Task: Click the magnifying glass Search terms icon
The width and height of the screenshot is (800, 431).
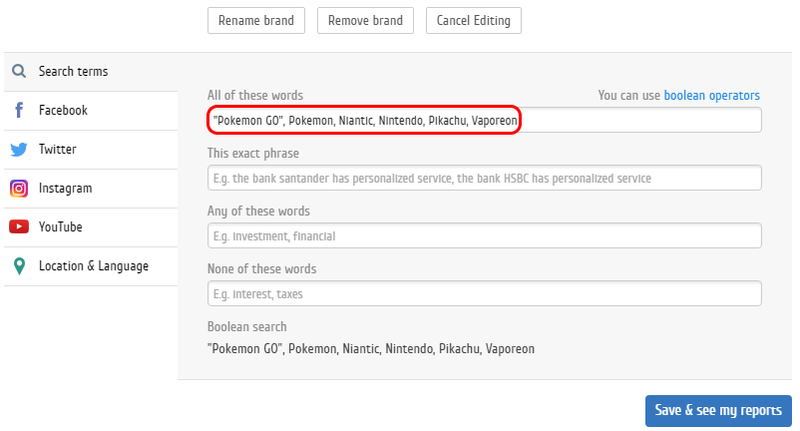Action: pyautogui.click(x=19, y=72)
